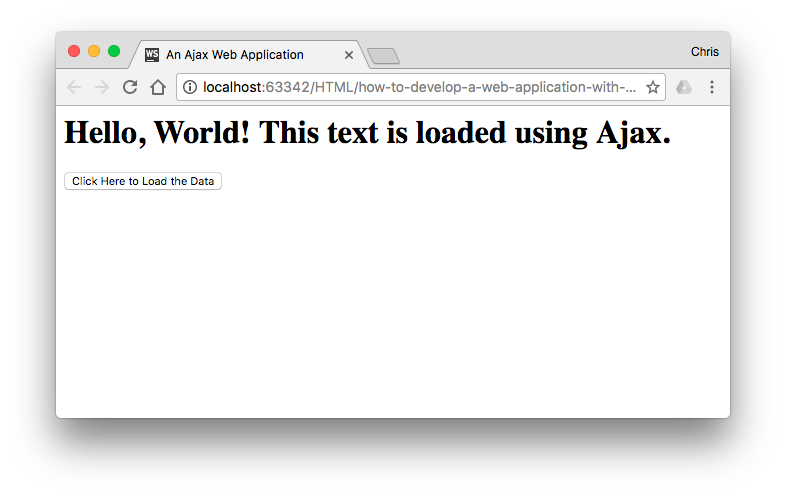The height and width of the screenshot is (498, 786).
Task: View site information via the info icon
Action: (189, 87)
